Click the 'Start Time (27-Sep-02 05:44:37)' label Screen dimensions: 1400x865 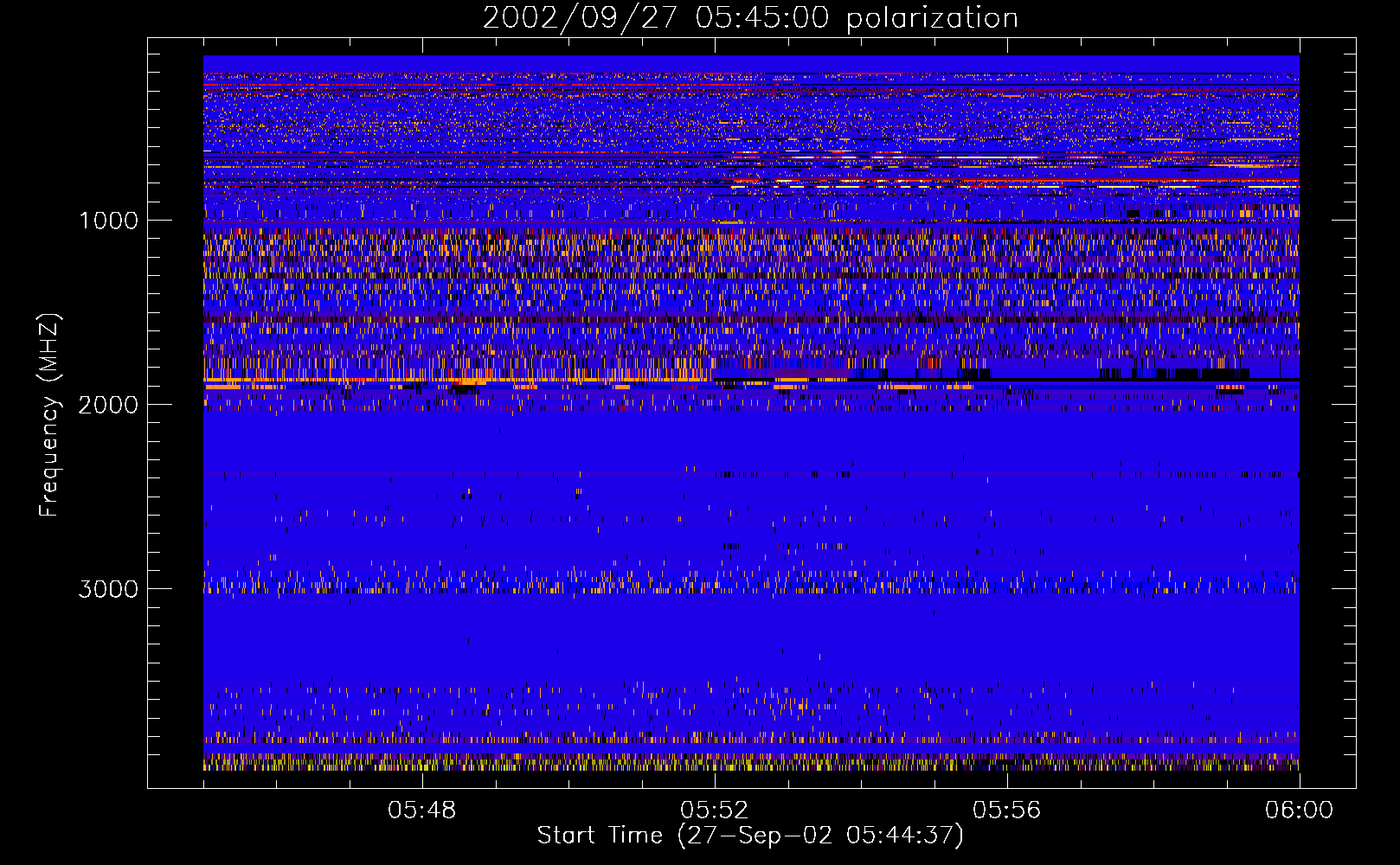point(750,836)
